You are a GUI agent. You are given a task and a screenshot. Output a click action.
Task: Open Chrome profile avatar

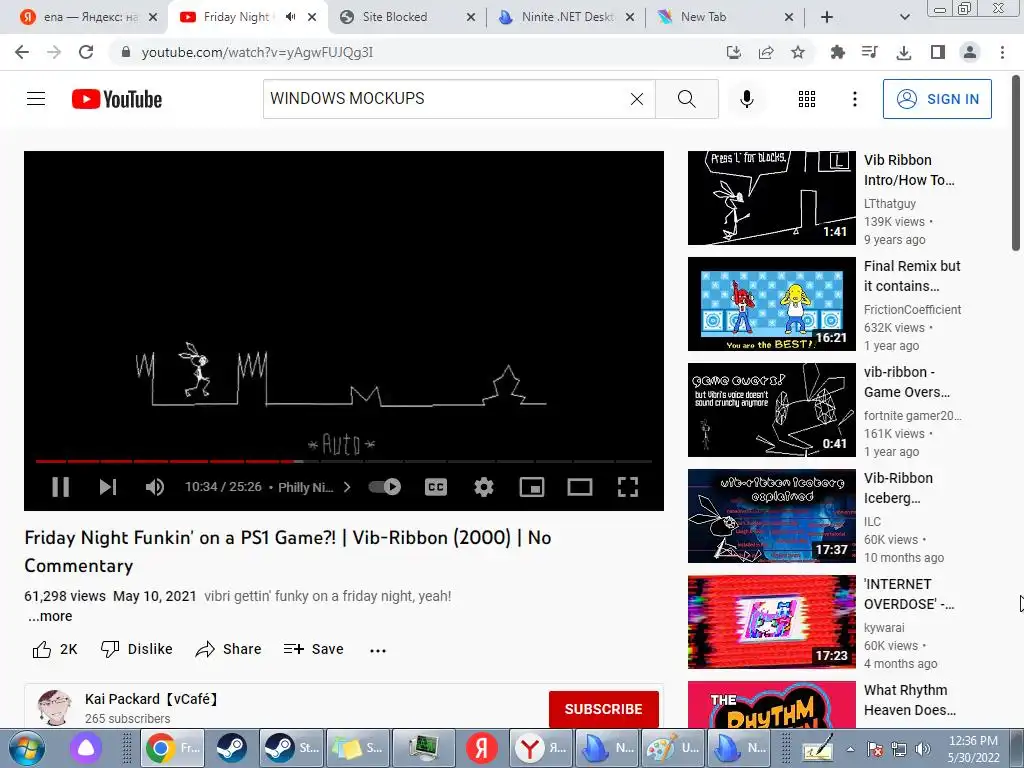(970, 52)
